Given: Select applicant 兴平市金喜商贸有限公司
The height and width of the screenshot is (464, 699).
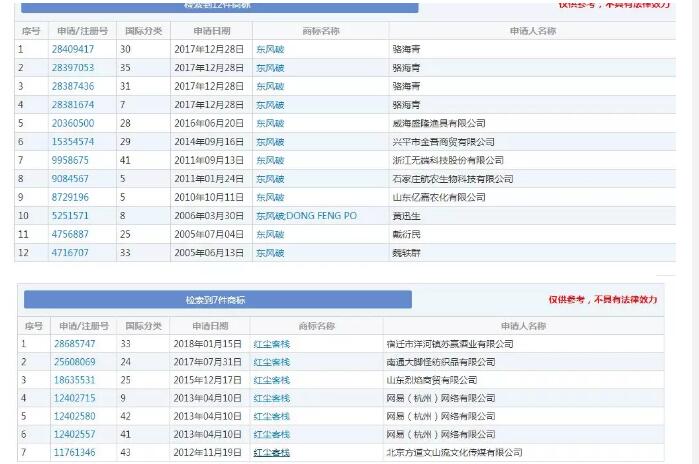Looking at the screenshot, I should point(443,142).
